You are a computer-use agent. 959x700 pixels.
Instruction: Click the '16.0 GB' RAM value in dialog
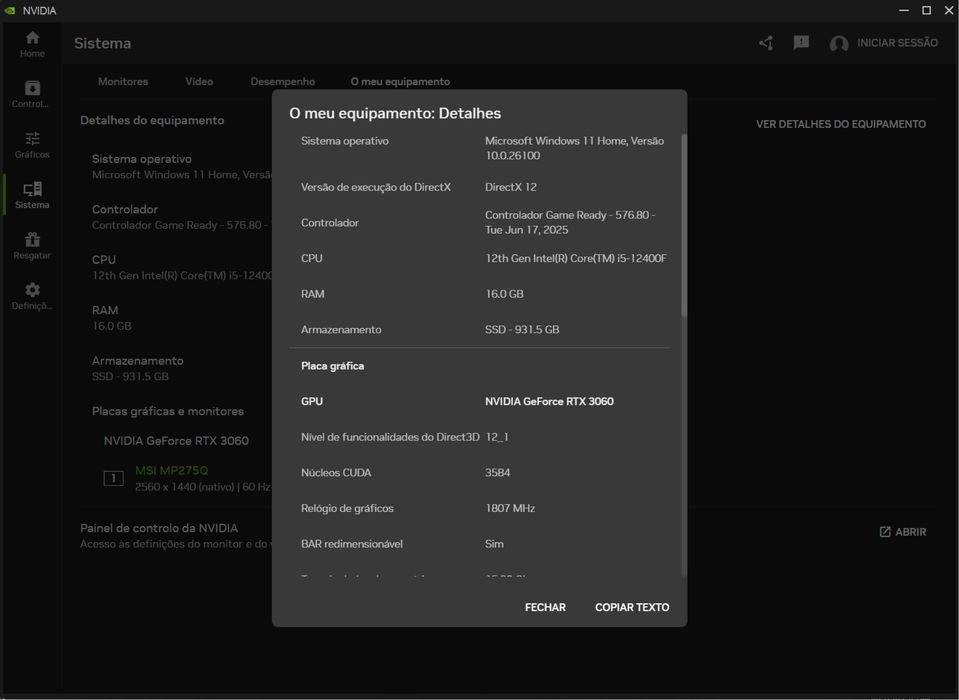[504, 294]
